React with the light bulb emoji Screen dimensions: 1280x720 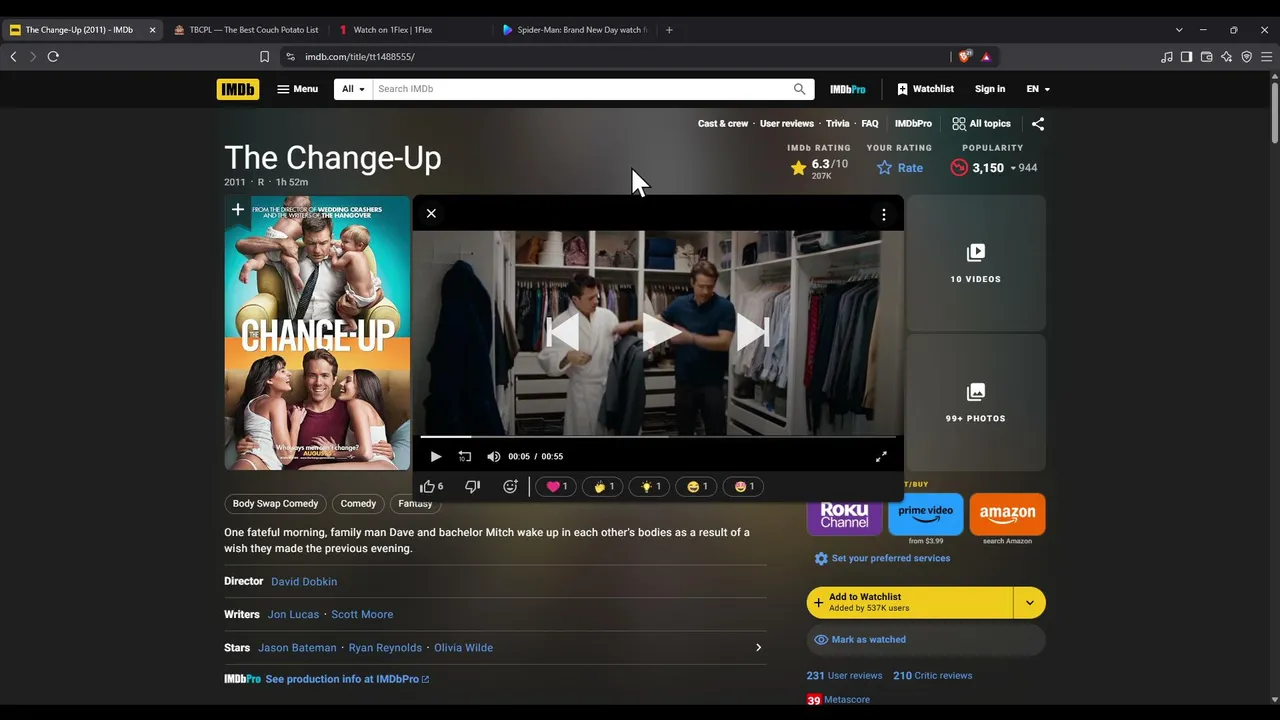[x=651, y=486]
